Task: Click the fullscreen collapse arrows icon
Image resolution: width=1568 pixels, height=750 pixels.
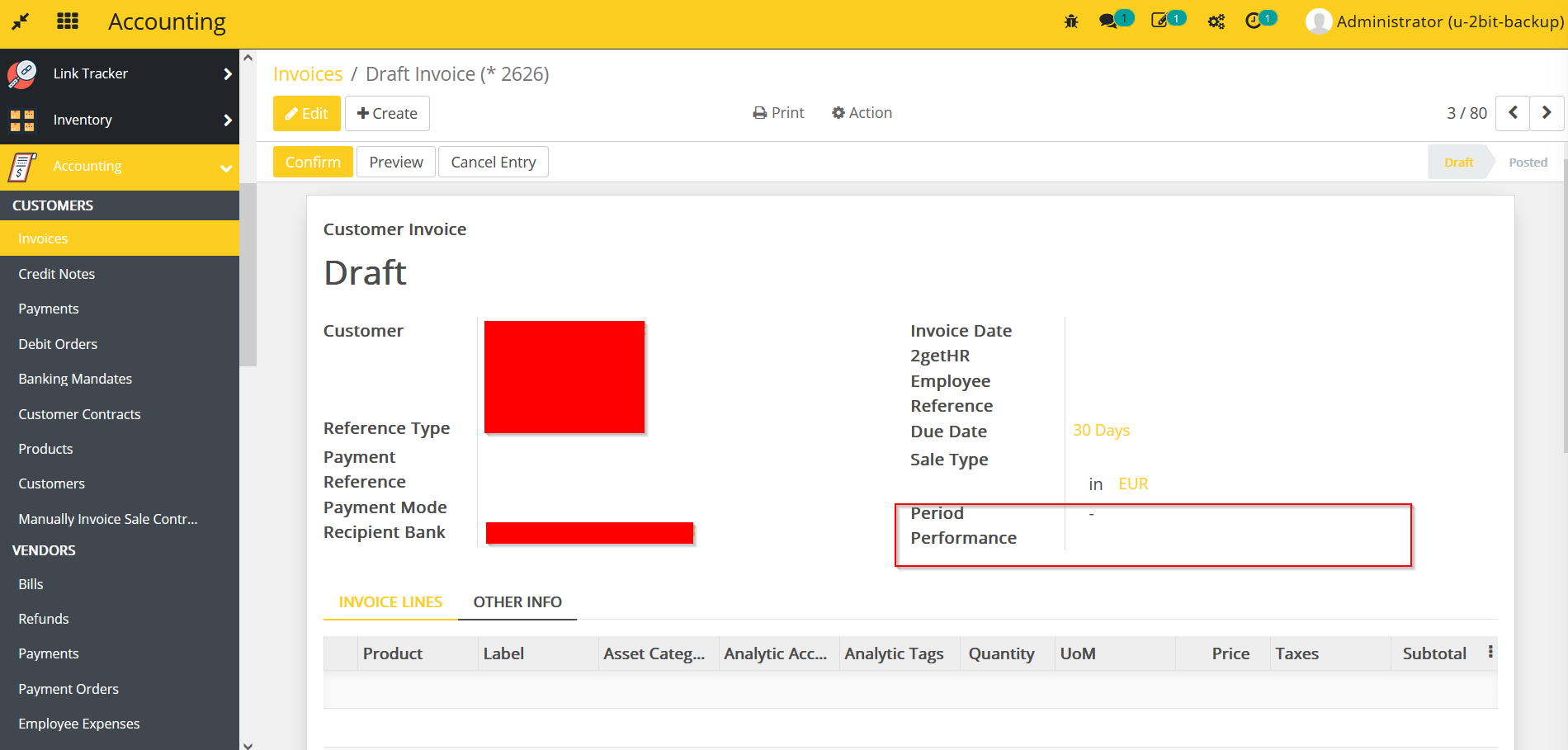Action: [x=21, y=21]
